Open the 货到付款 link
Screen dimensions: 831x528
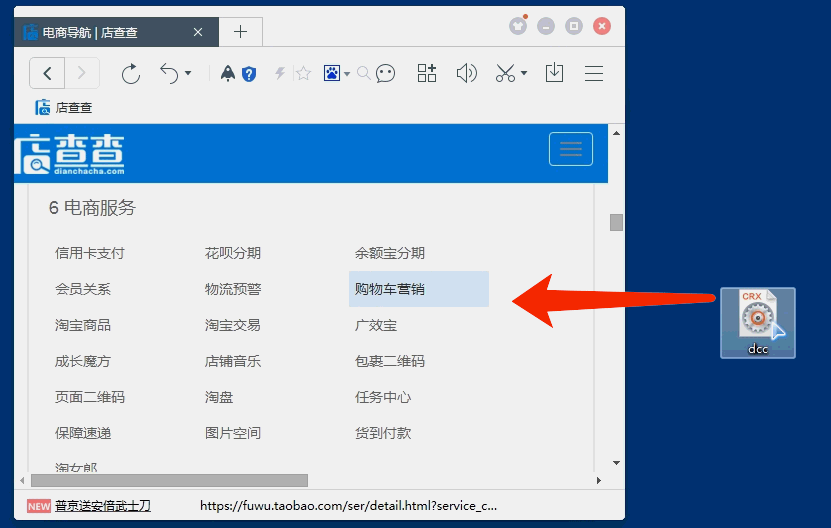[383, 434]
